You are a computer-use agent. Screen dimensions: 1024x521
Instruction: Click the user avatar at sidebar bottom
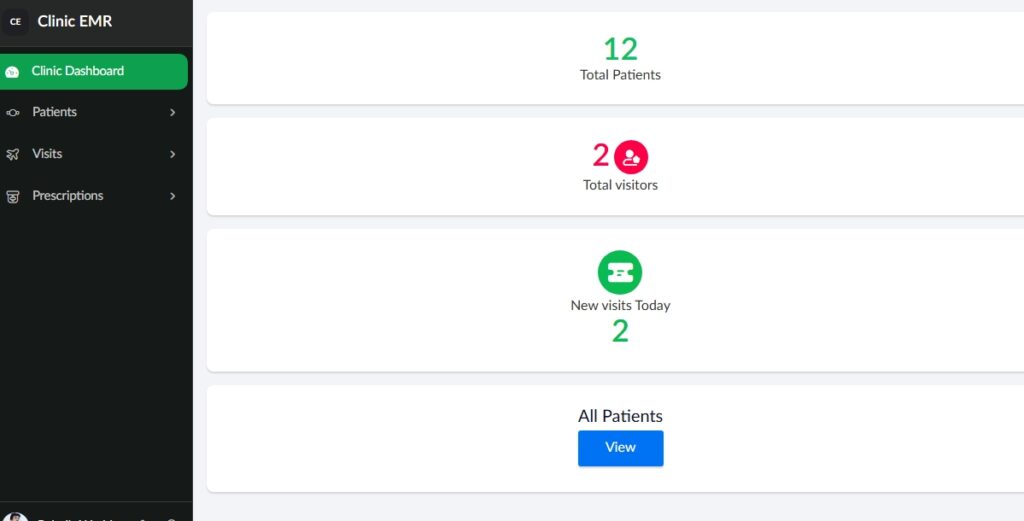[x=15, y=517]
